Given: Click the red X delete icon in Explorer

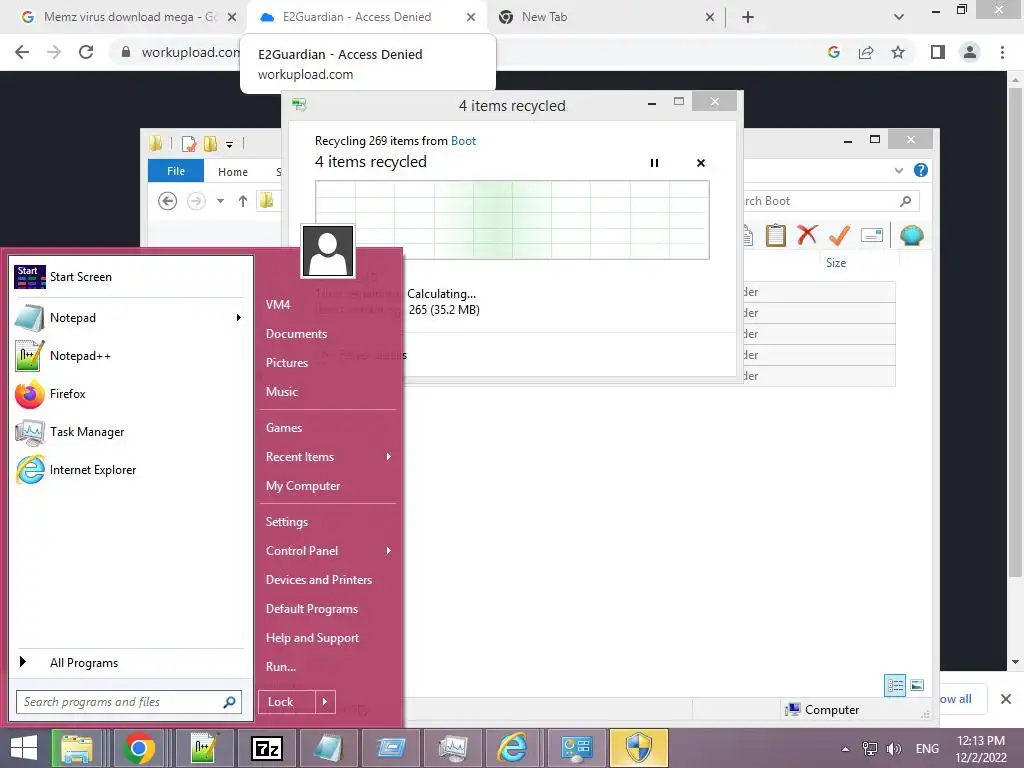Looking at the screenshot, I should pyautogui.click(x=807, y=234).
